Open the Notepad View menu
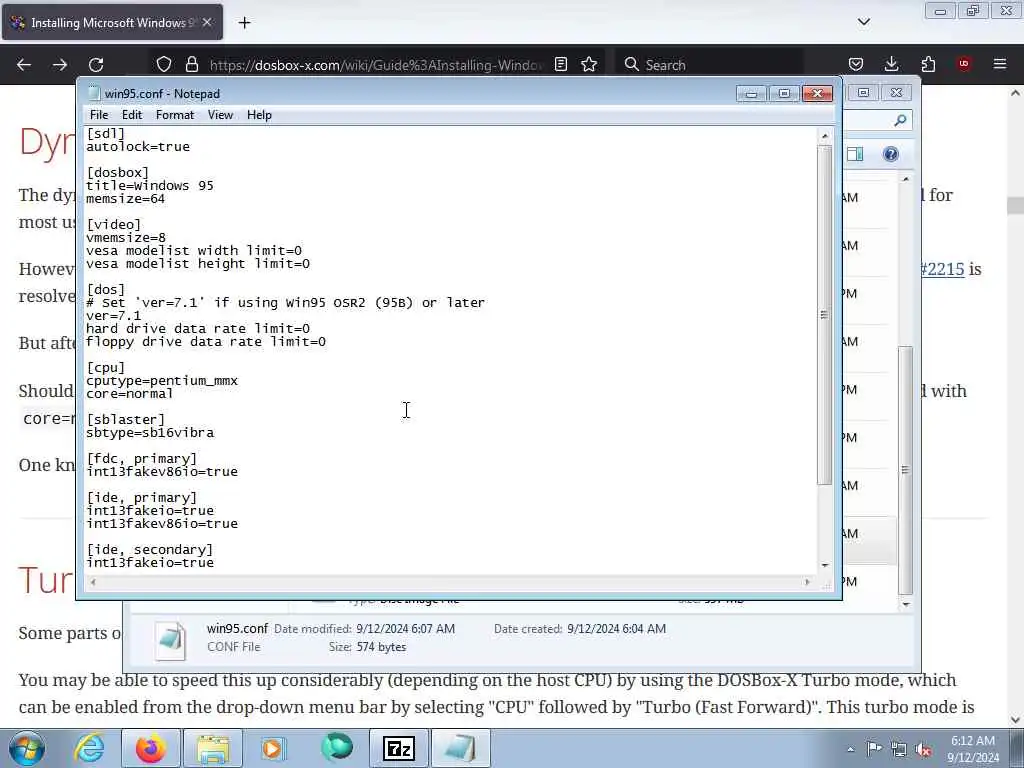Viewport: 1024px width, 768px height. [220, 115]
